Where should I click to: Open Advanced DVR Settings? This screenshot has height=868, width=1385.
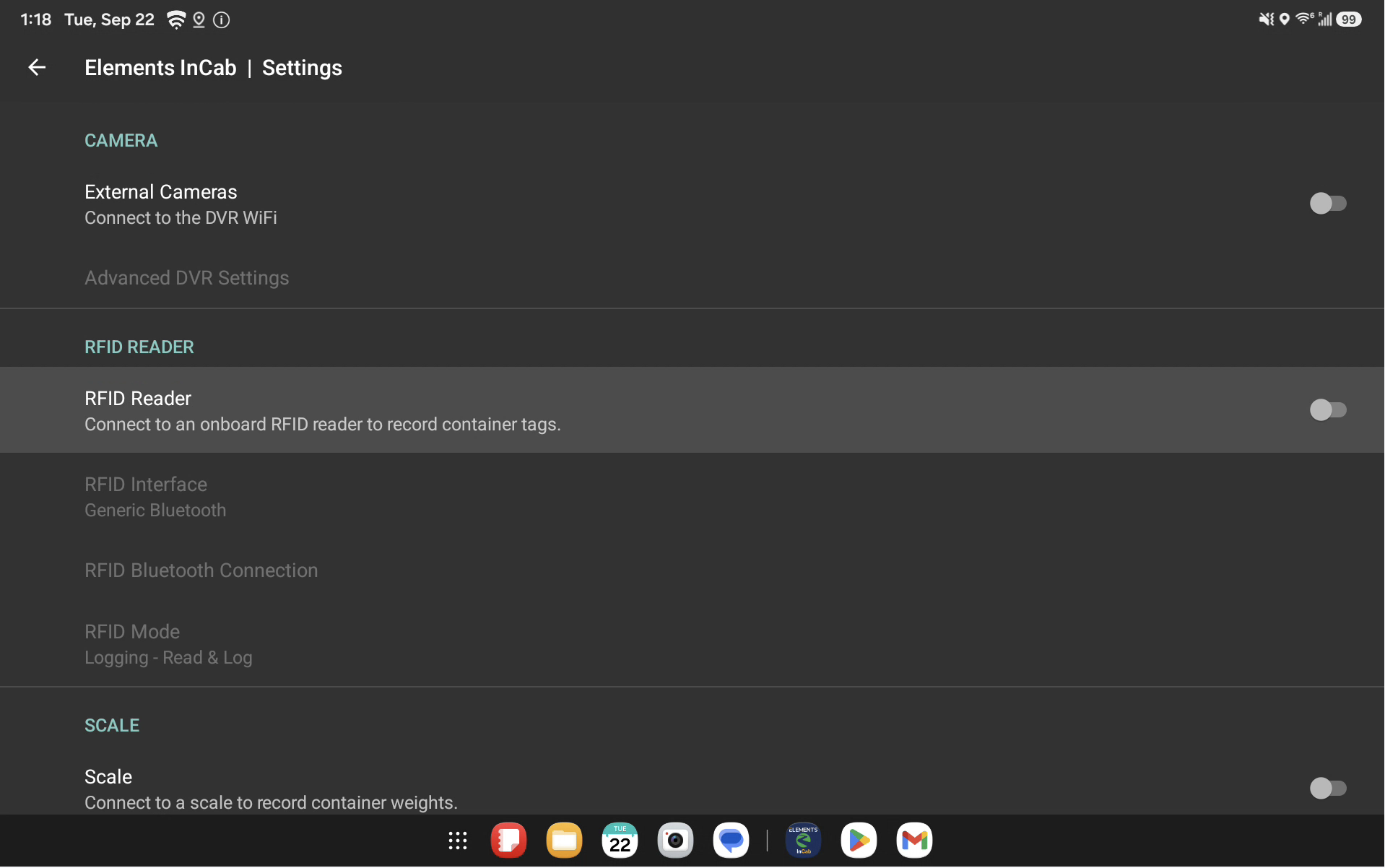pyautogui.click(x=692, y=278)
